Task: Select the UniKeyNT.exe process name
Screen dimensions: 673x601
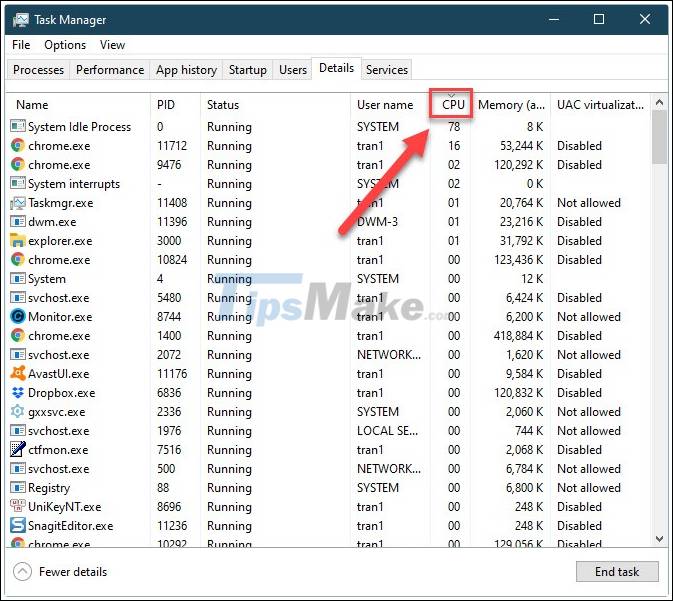Action: [64, 507]
